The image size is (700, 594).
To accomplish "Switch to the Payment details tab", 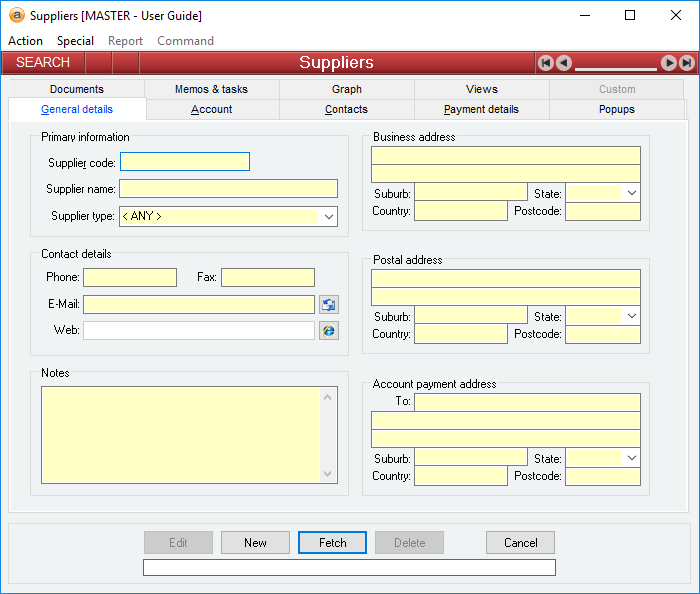I will tap(481, 110).
